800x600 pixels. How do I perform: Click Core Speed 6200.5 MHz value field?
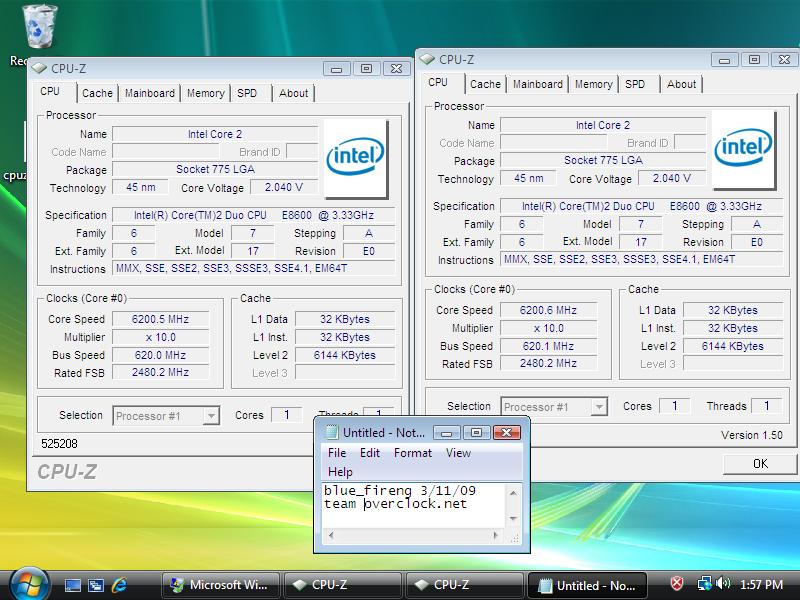tap(160, 319)
